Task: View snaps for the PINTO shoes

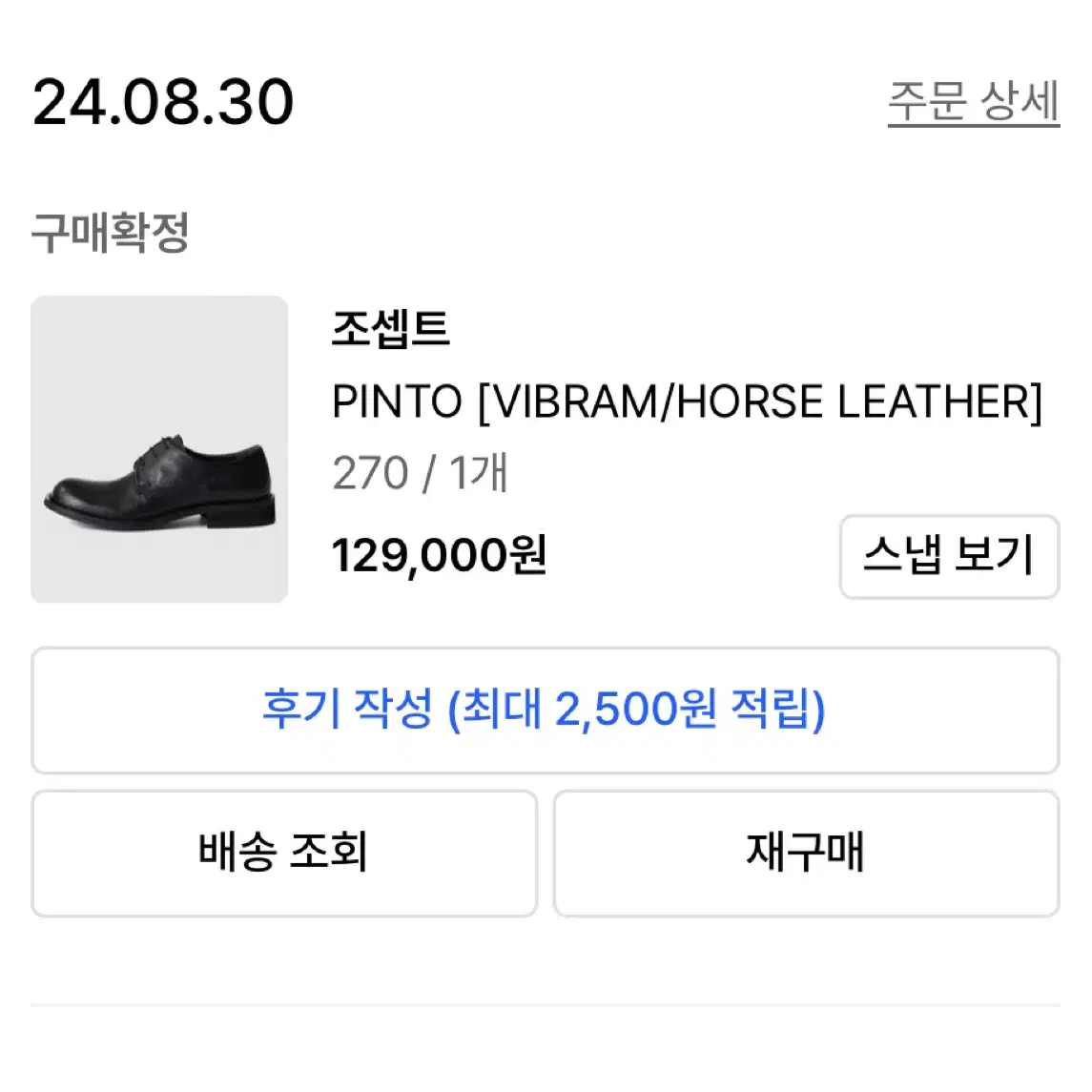Action: (949, 556)
